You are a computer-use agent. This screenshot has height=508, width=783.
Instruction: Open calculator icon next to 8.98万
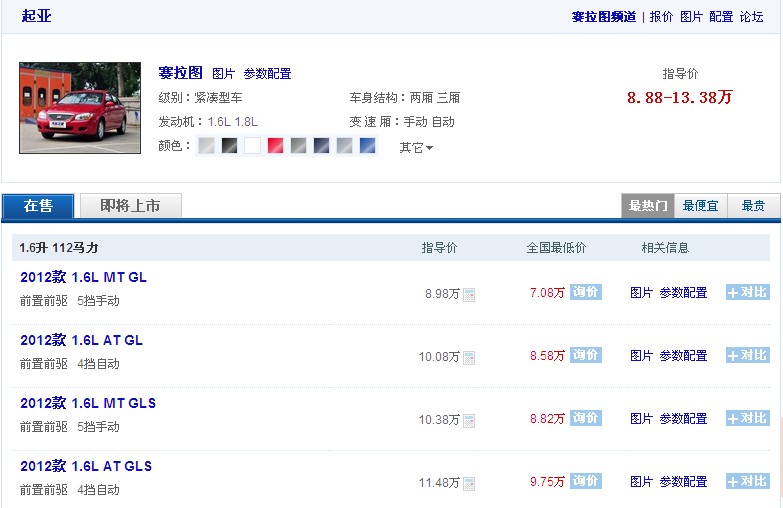click(469, 295)
